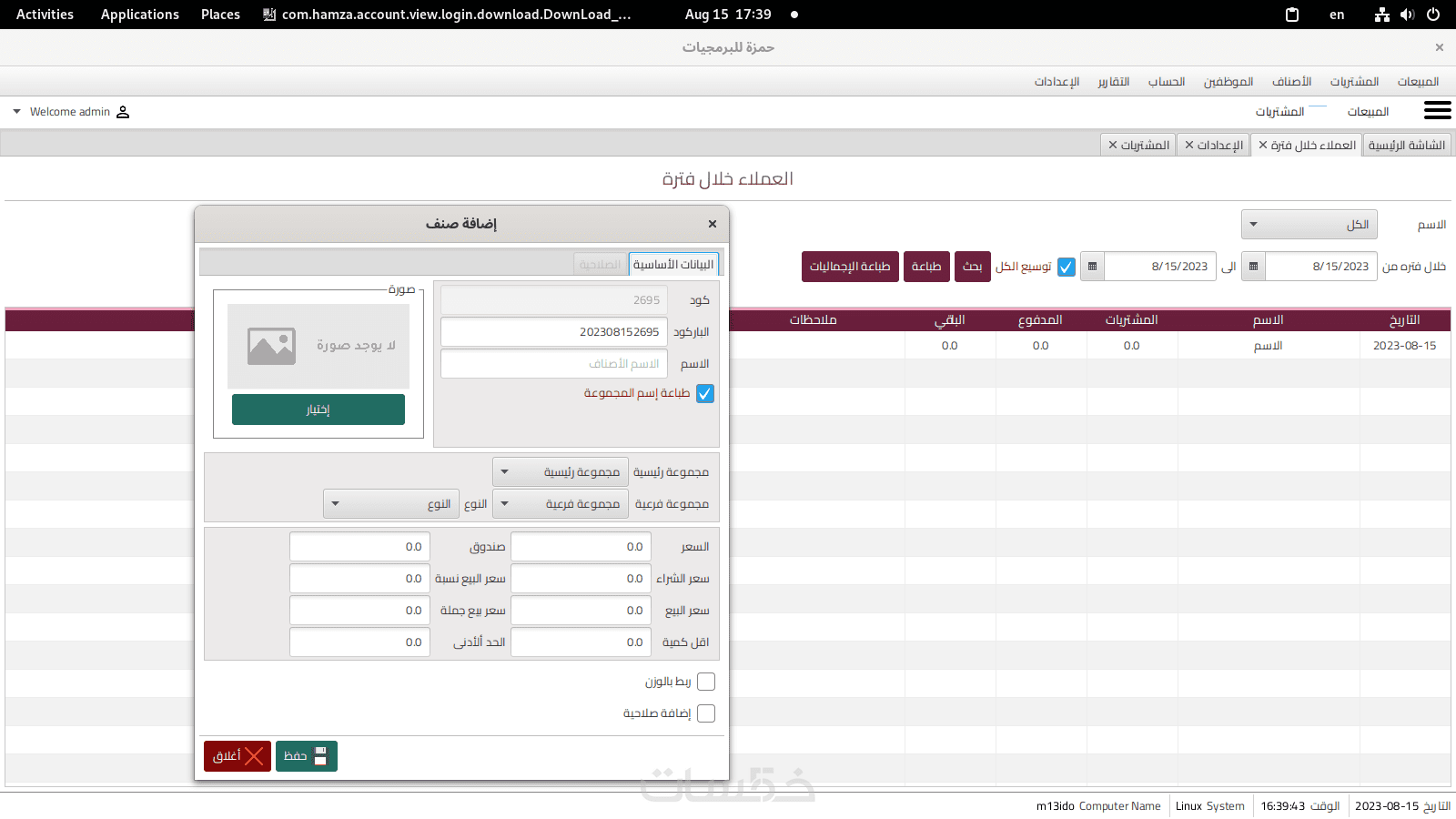Click the admin user profile icon
Image resolution: width=1456 pixels, height=819 pixels.
[123, 112]
